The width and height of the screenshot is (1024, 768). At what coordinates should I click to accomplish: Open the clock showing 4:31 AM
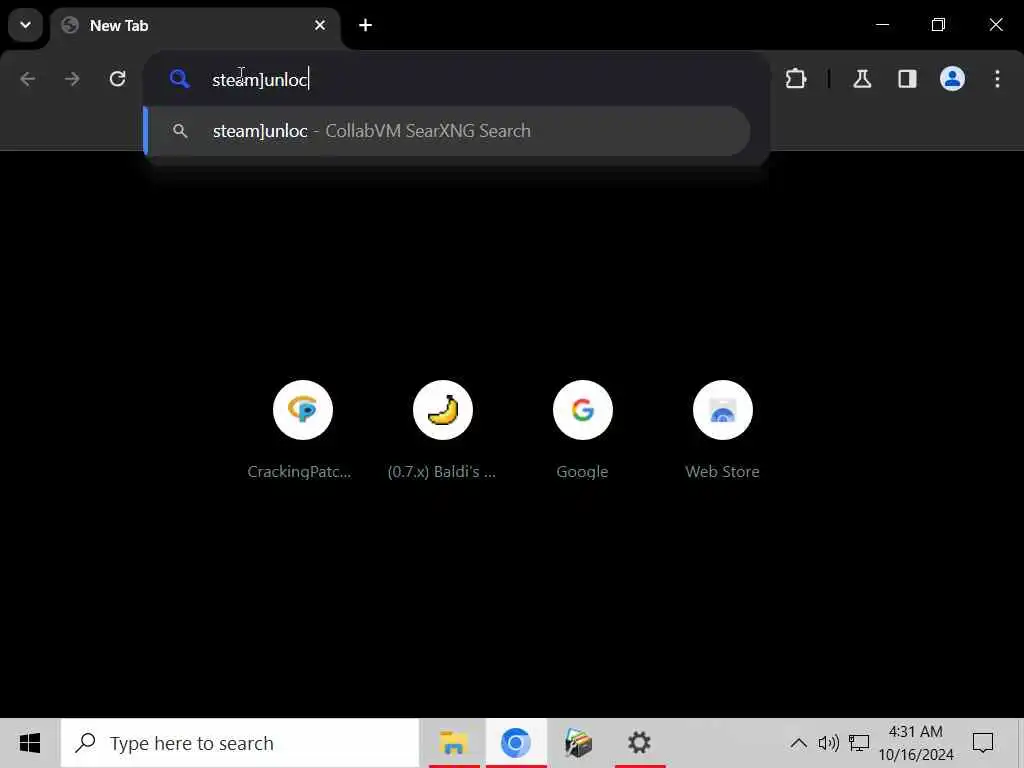point(916,743)
